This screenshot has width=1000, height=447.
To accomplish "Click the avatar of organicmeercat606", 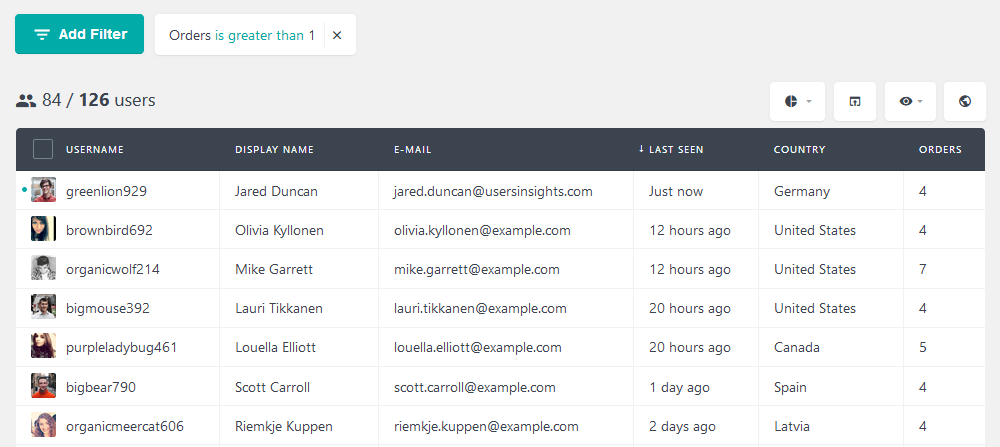I will [43, 425].
